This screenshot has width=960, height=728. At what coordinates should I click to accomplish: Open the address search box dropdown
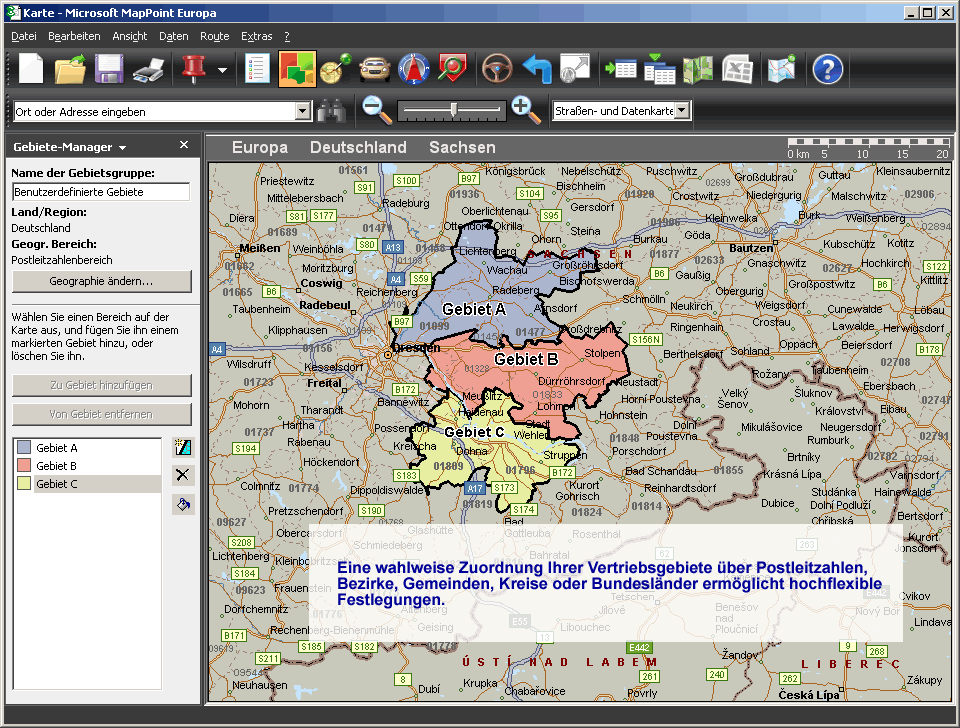pos(303,112)
